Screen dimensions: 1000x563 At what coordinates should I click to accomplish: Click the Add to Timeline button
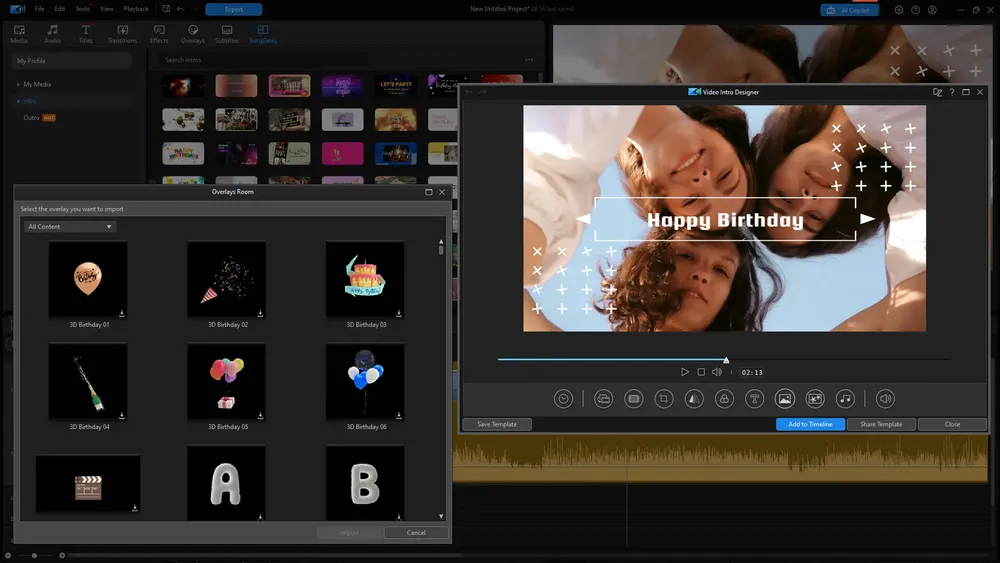810,424
